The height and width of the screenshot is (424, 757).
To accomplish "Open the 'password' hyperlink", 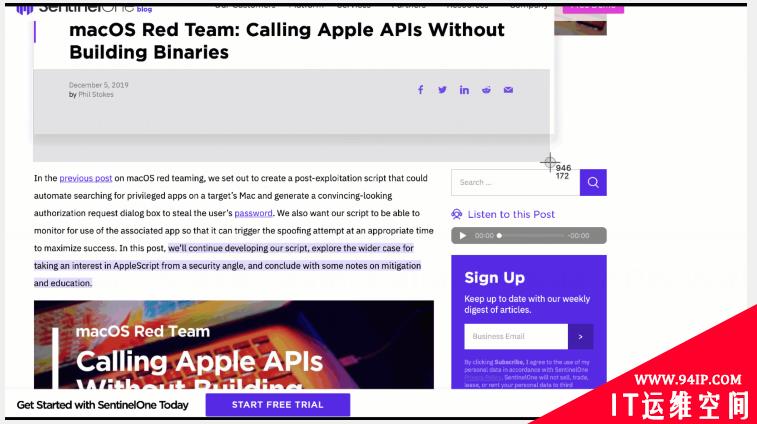I will 253,213.
